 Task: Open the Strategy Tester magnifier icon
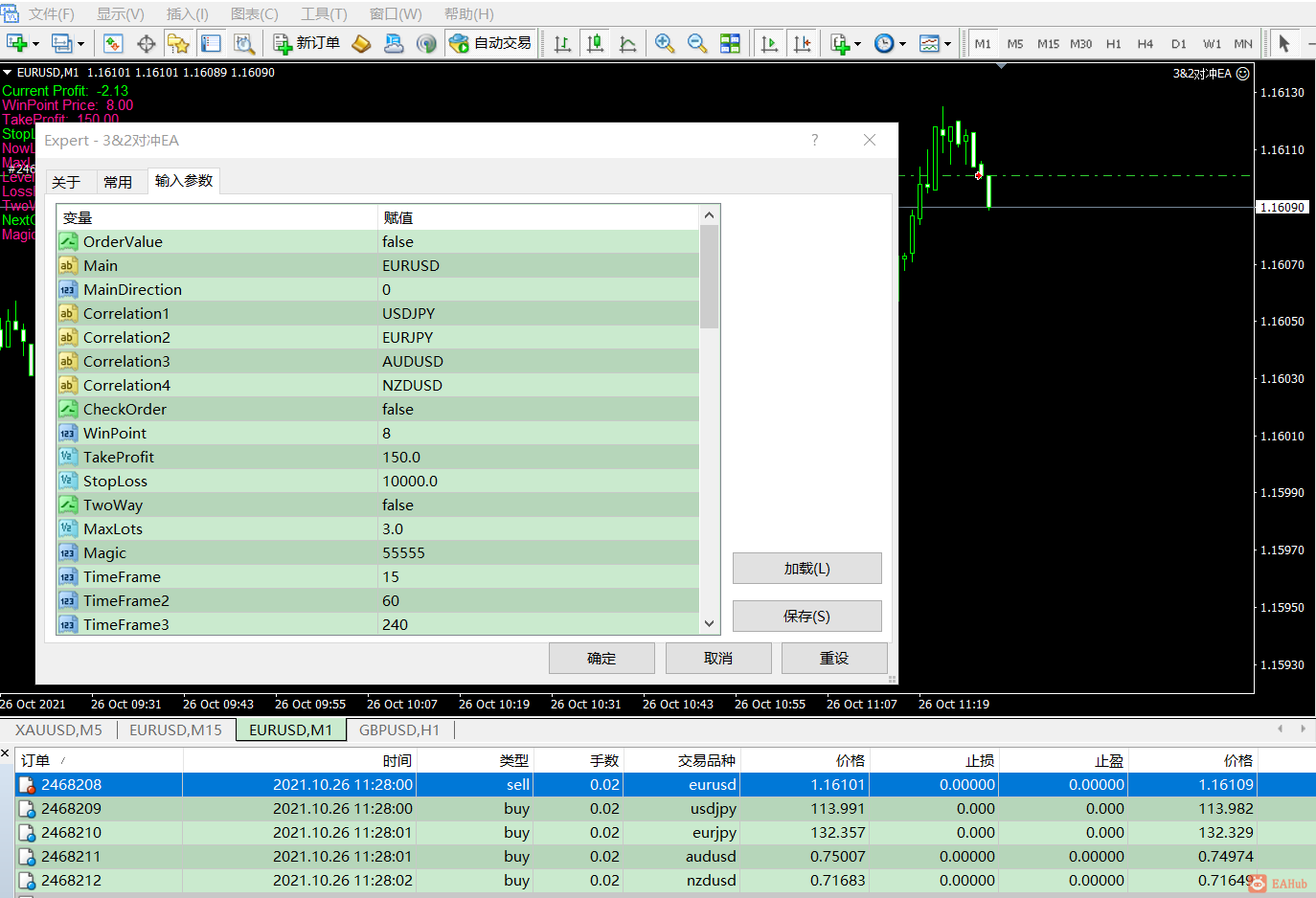(244, 43)
